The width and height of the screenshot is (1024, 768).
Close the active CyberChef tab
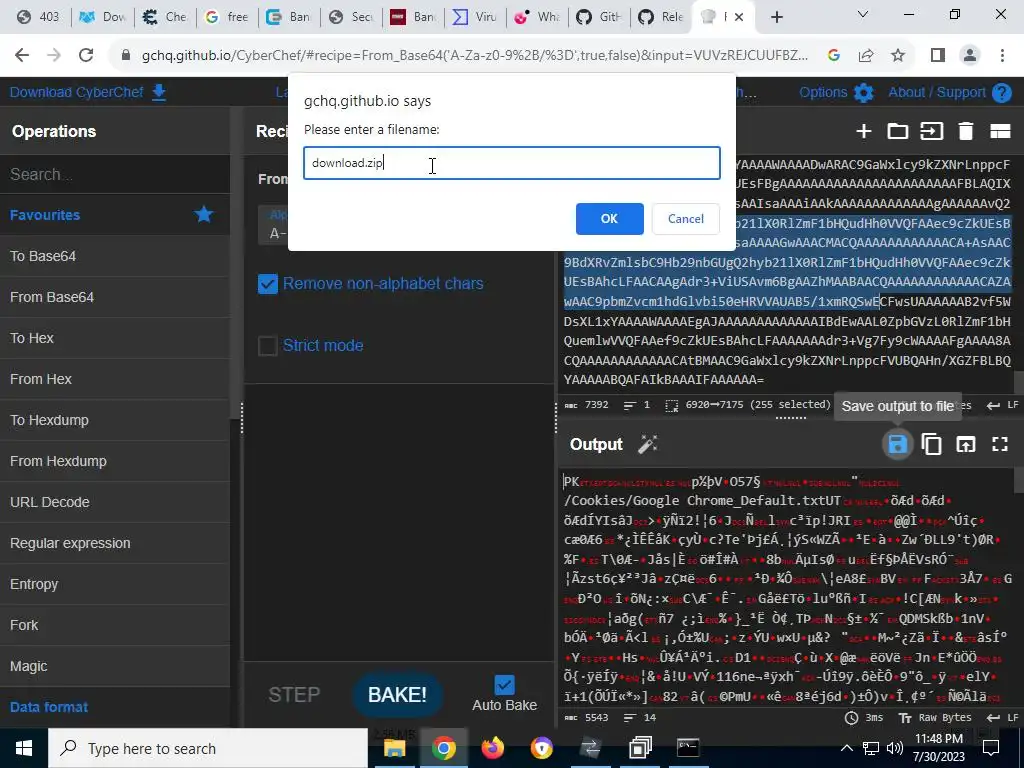[739, 18]
